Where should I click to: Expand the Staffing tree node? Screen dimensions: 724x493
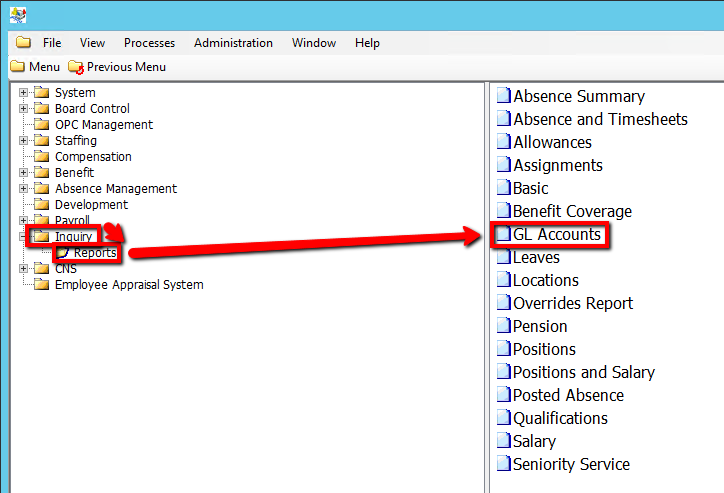(24, 141)
